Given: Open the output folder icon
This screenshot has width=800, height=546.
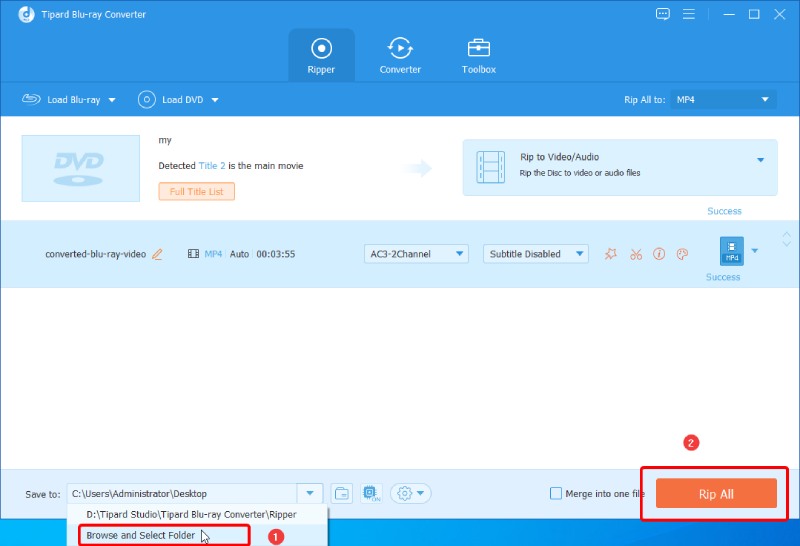Looking at the screenshot, I should 341,493.
